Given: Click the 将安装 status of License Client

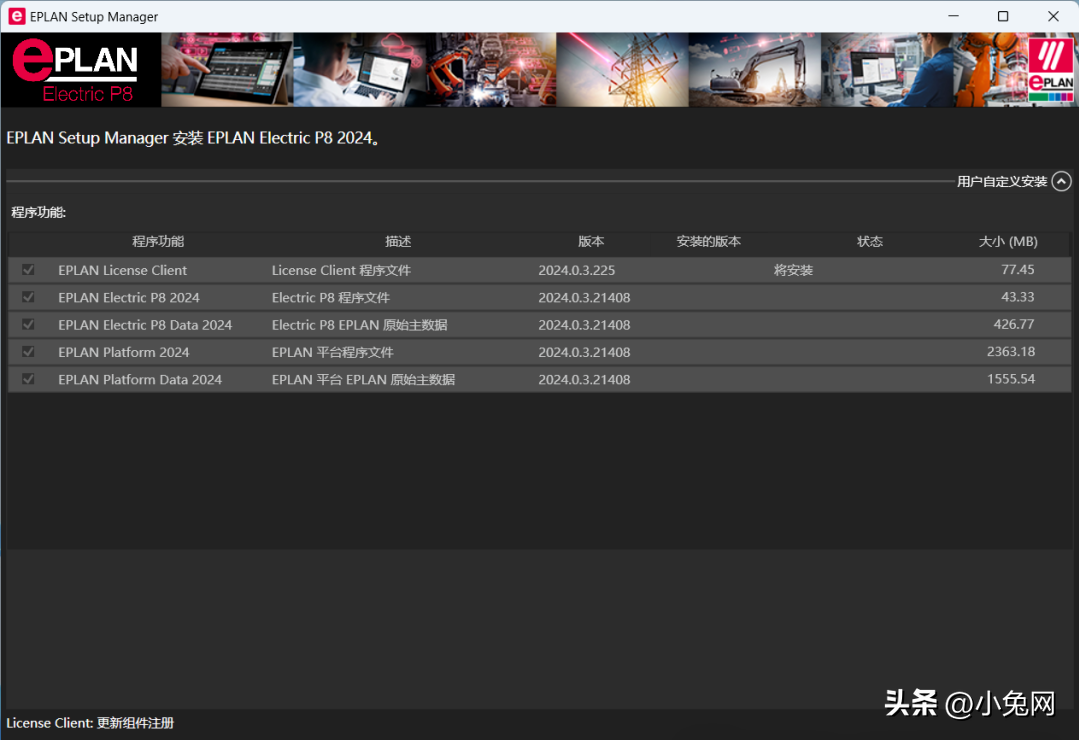Looking at the screenshot, I should click(793, 270).
